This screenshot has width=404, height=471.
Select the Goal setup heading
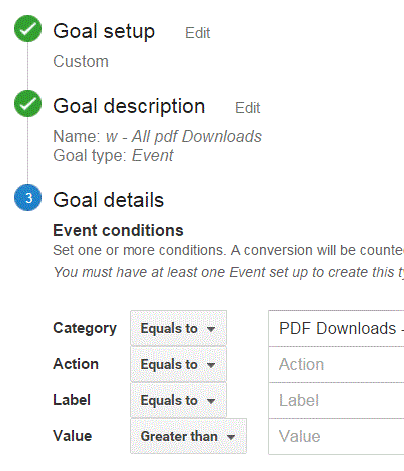[x=104, y=32]
